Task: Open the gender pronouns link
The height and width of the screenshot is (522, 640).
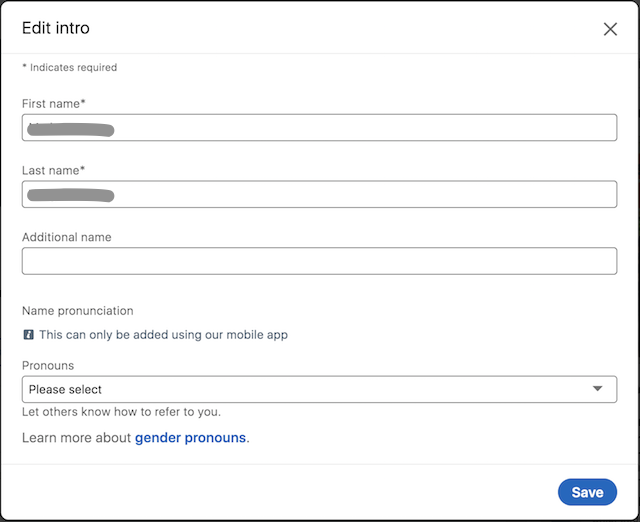Action: point(190,438)
